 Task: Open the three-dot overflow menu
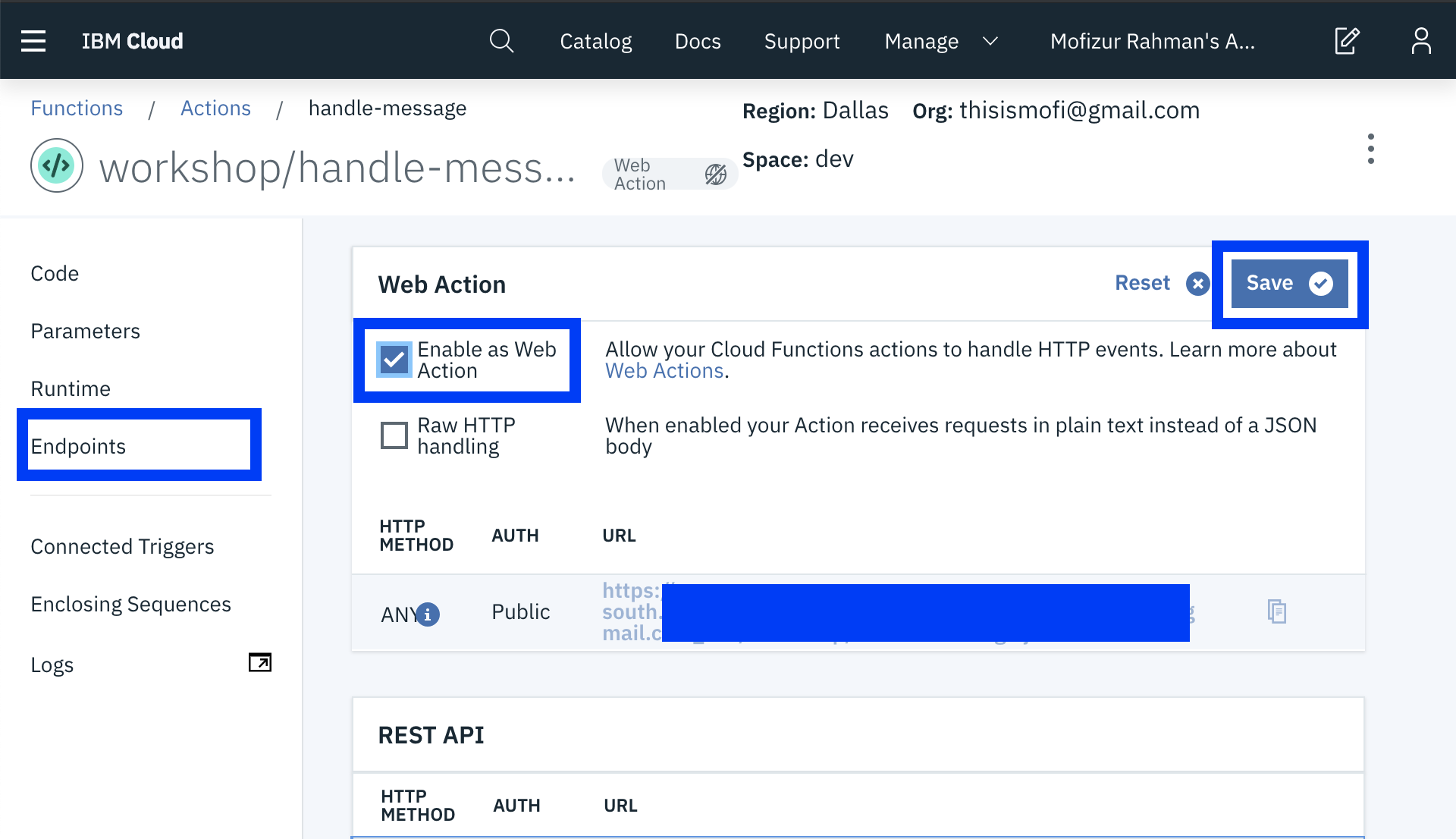pos(1370,149)
